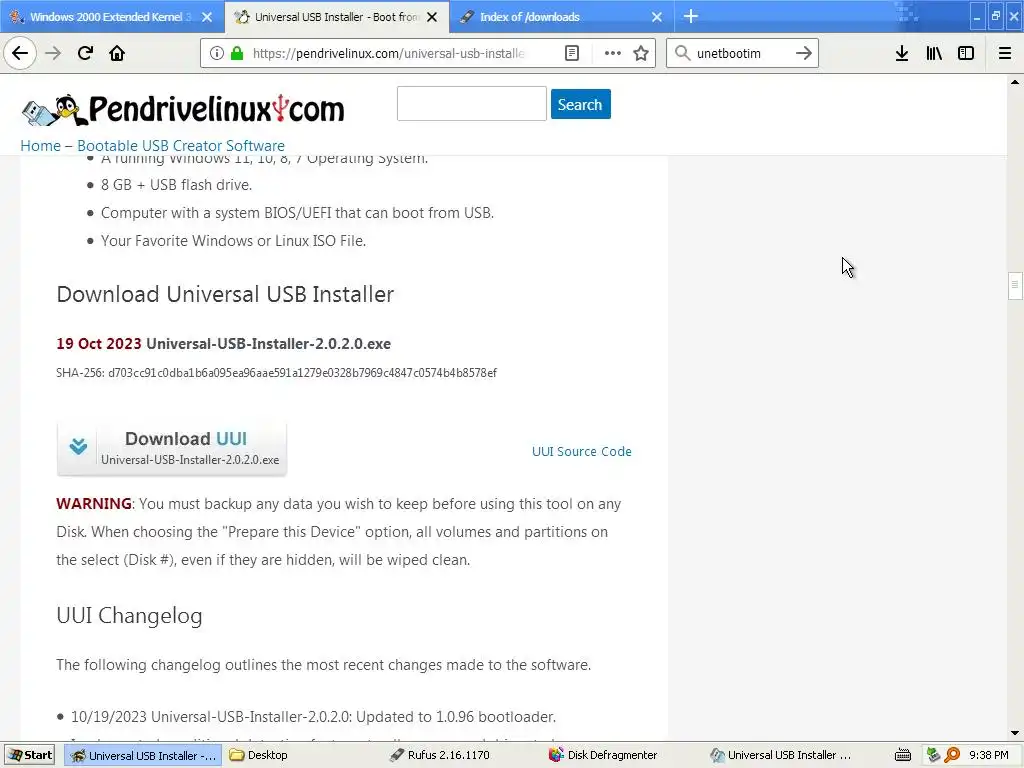The image size is (1024, 768).
Task: Open the downloads panel arrow
Action: click(x=902, y=53)
